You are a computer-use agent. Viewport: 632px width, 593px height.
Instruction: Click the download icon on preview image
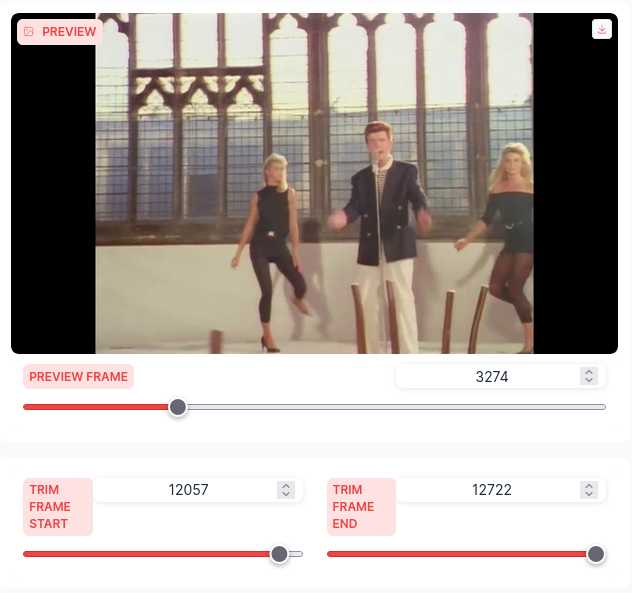point(601,29)
